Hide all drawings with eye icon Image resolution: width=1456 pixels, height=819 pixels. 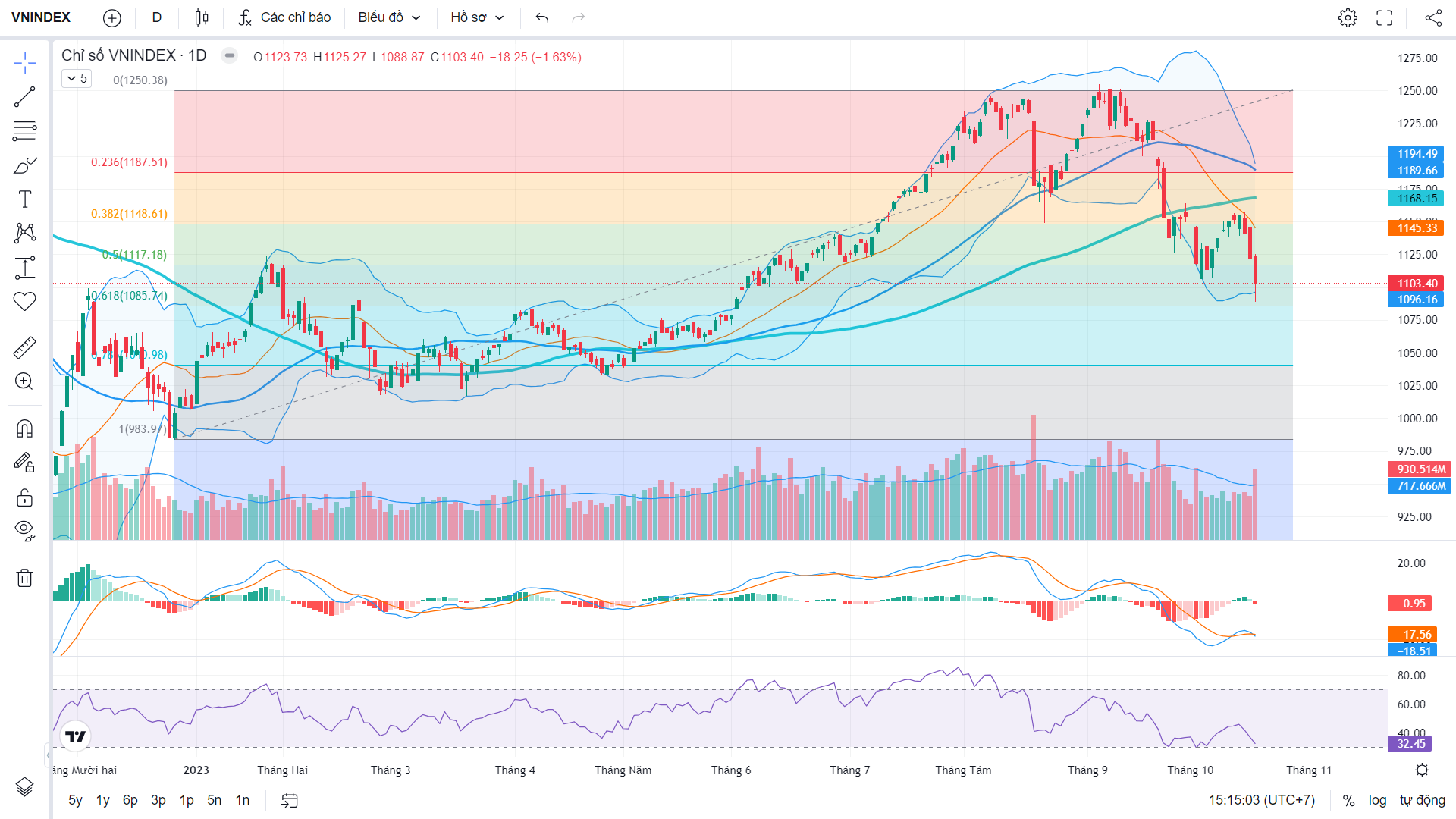click(x=24, y=531)
